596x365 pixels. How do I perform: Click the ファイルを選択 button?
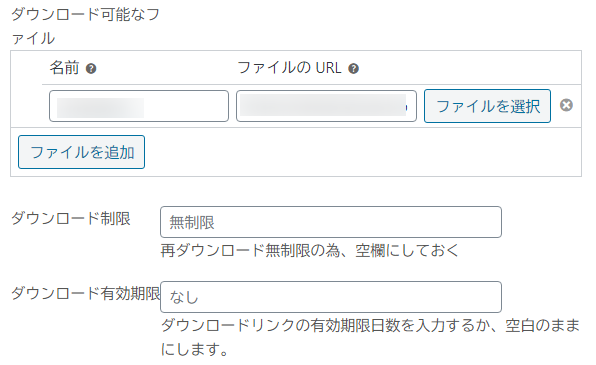coord(487,106)
